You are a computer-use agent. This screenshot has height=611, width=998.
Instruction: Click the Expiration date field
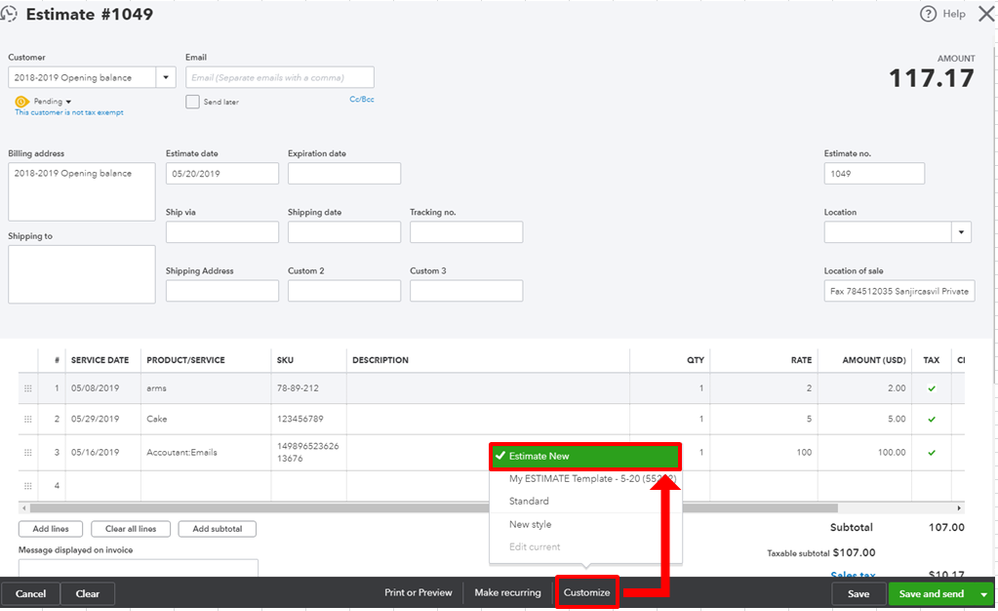coord(344,174)
